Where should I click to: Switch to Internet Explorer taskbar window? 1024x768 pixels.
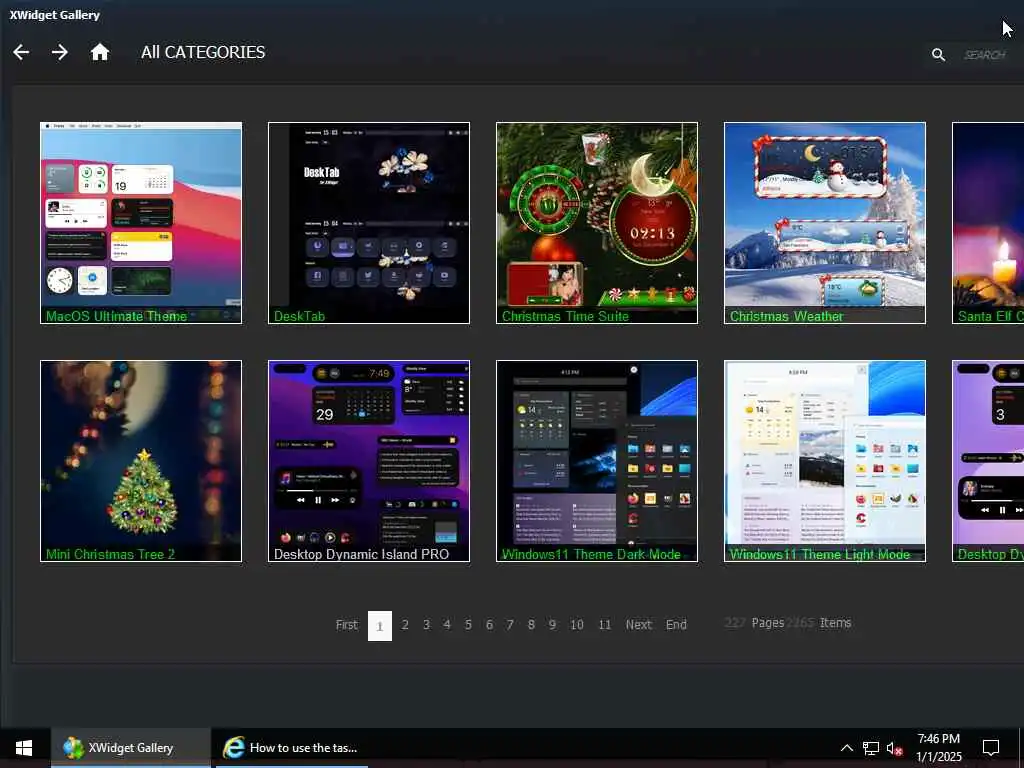[291, 748]
